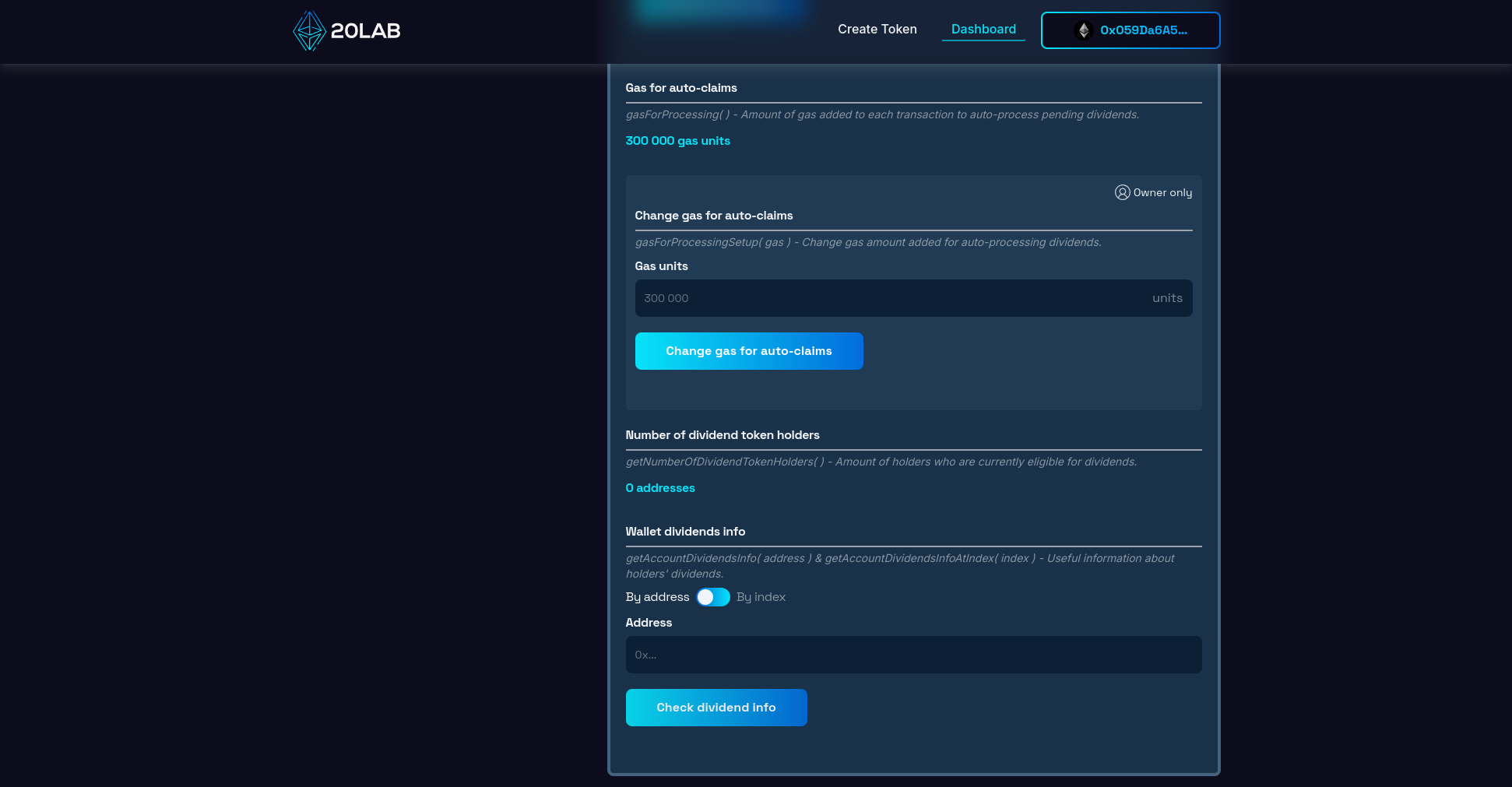Open the Dashboard tab
The image size is (1512, 787).
coord(983,30)
